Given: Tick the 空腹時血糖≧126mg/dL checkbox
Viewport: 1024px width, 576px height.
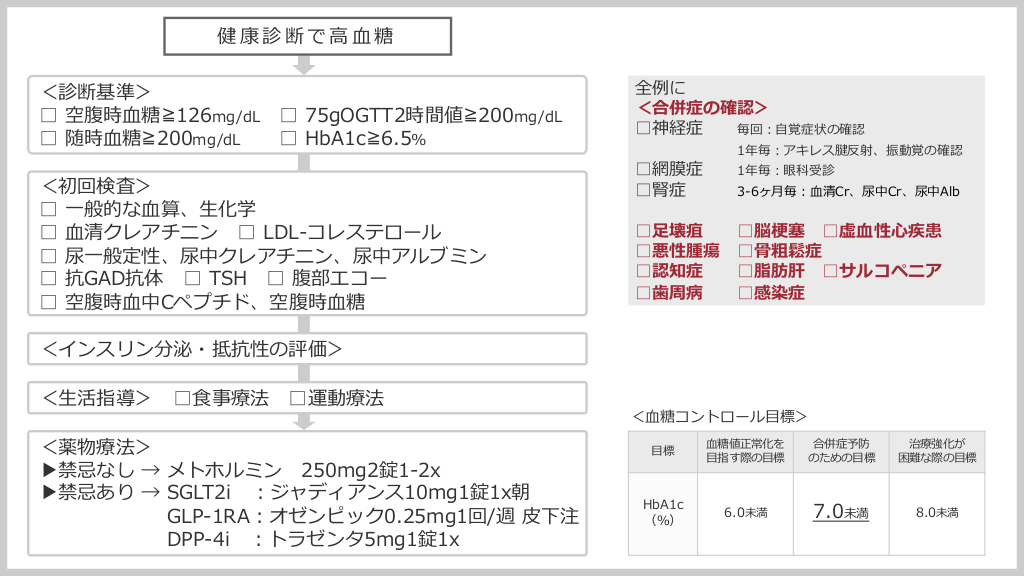Looking at the screenshot, I should pyautogui.click(x=48, y=116).
